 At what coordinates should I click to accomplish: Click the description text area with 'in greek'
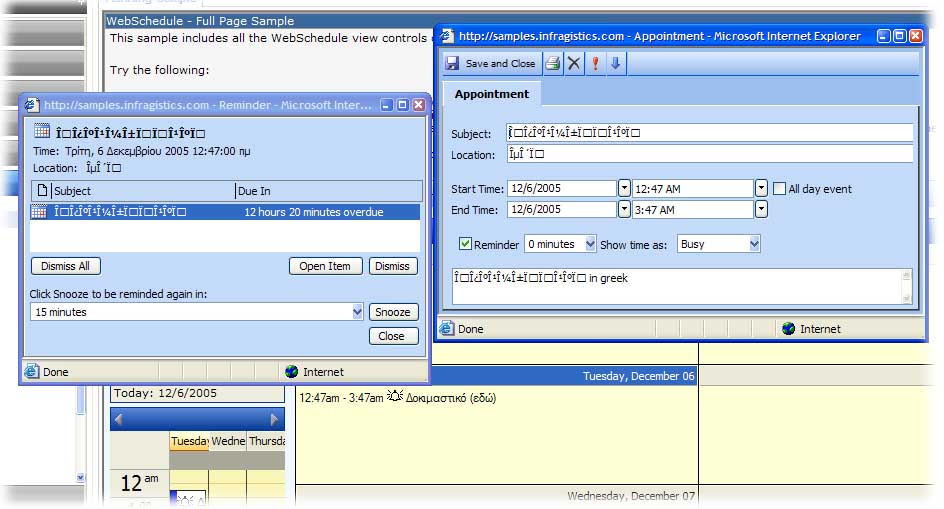682,287
